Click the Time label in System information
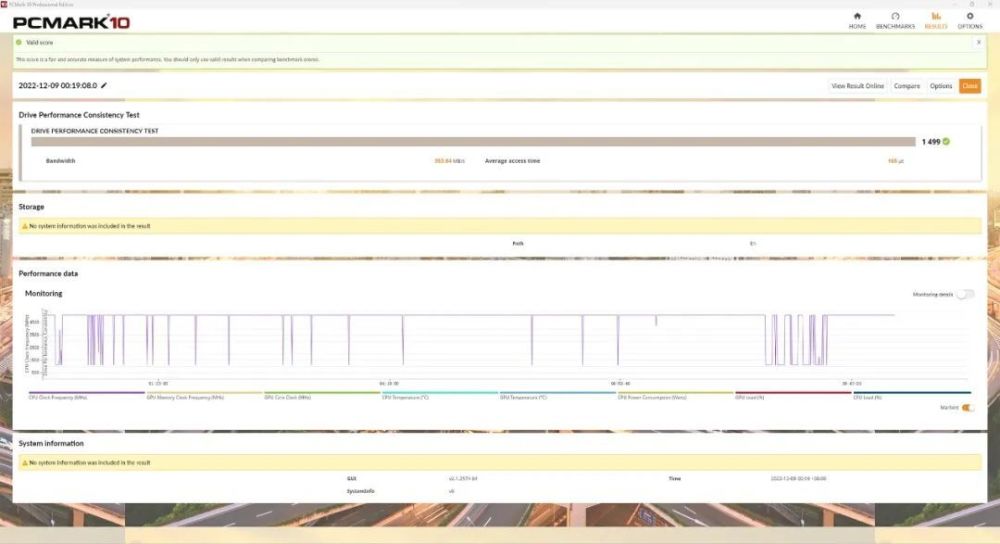 675,478
